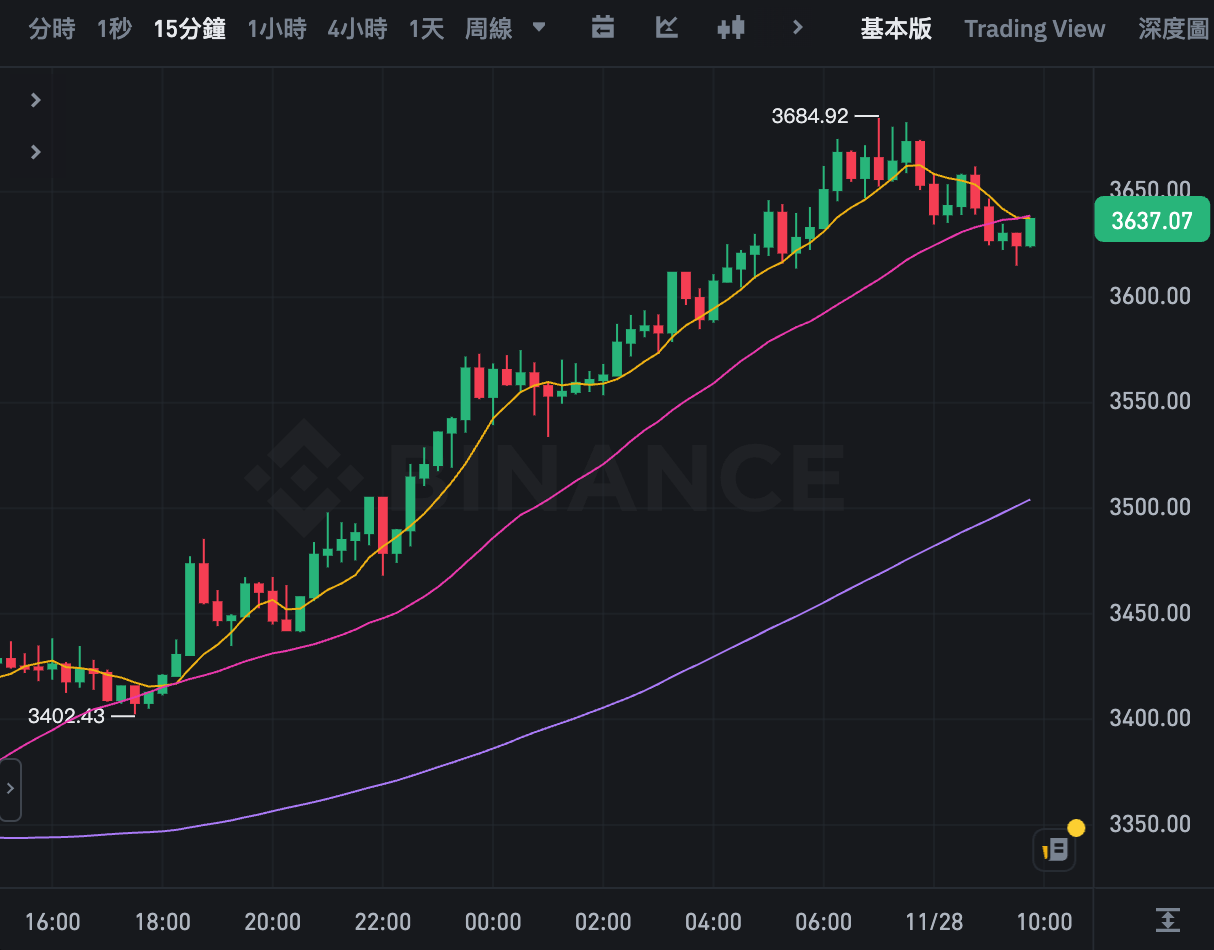Open the 深度圖 depth chart tab

point(1174,29)
